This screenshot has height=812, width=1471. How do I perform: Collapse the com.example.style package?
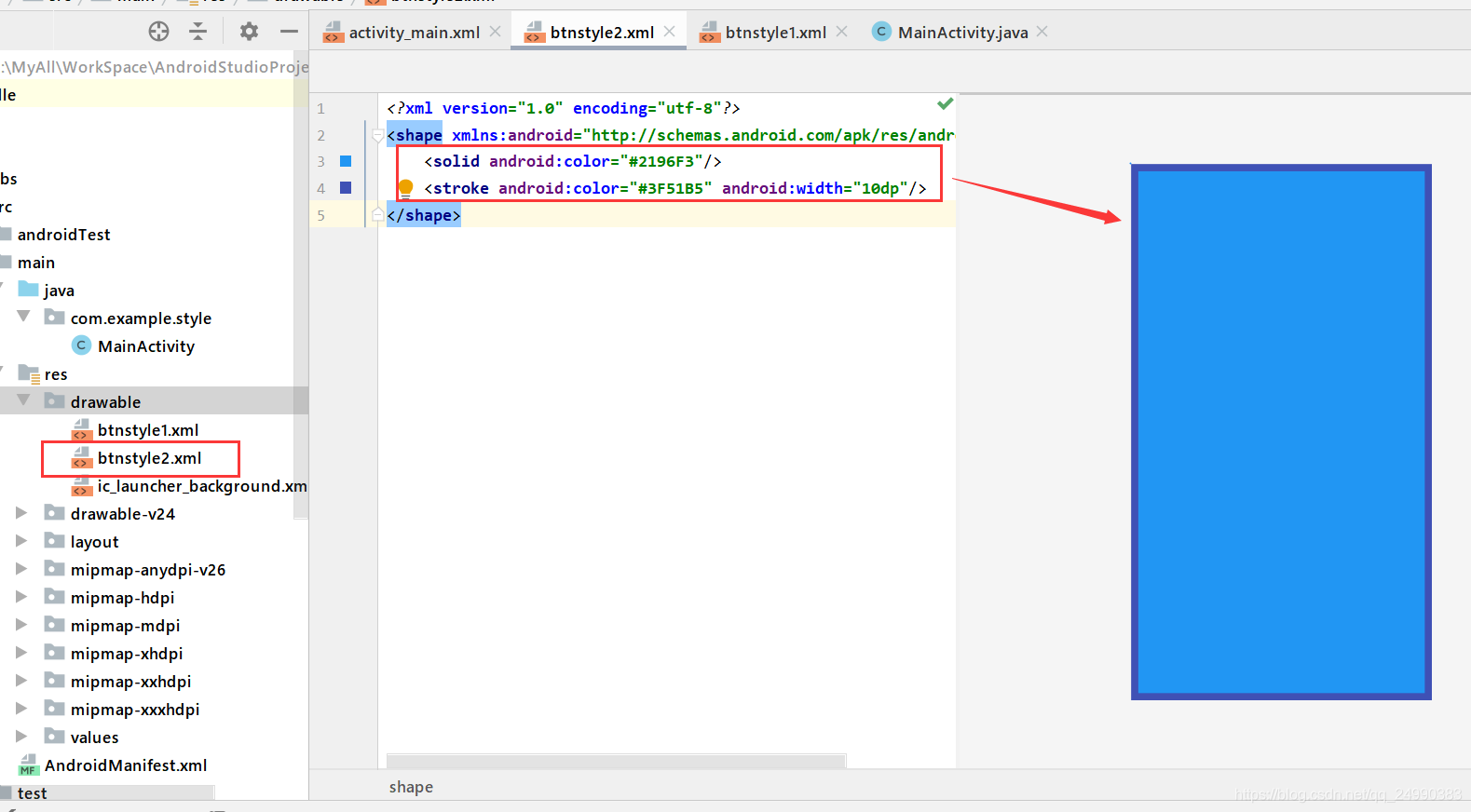(23, 318)
